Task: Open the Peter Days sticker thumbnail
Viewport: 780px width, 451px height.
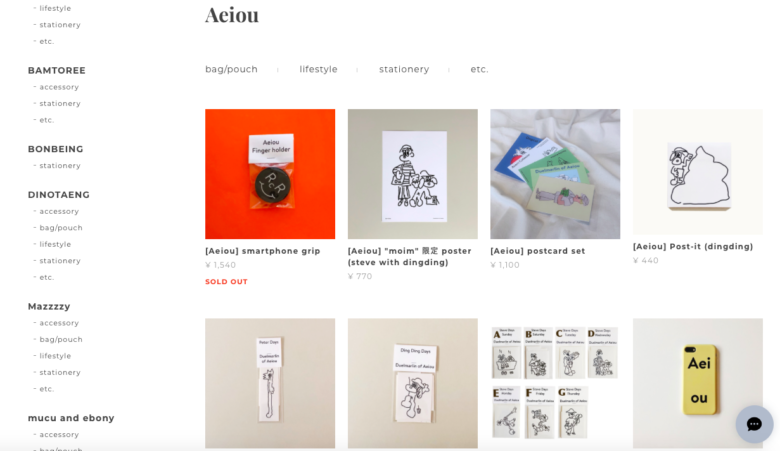Action: 270,383
